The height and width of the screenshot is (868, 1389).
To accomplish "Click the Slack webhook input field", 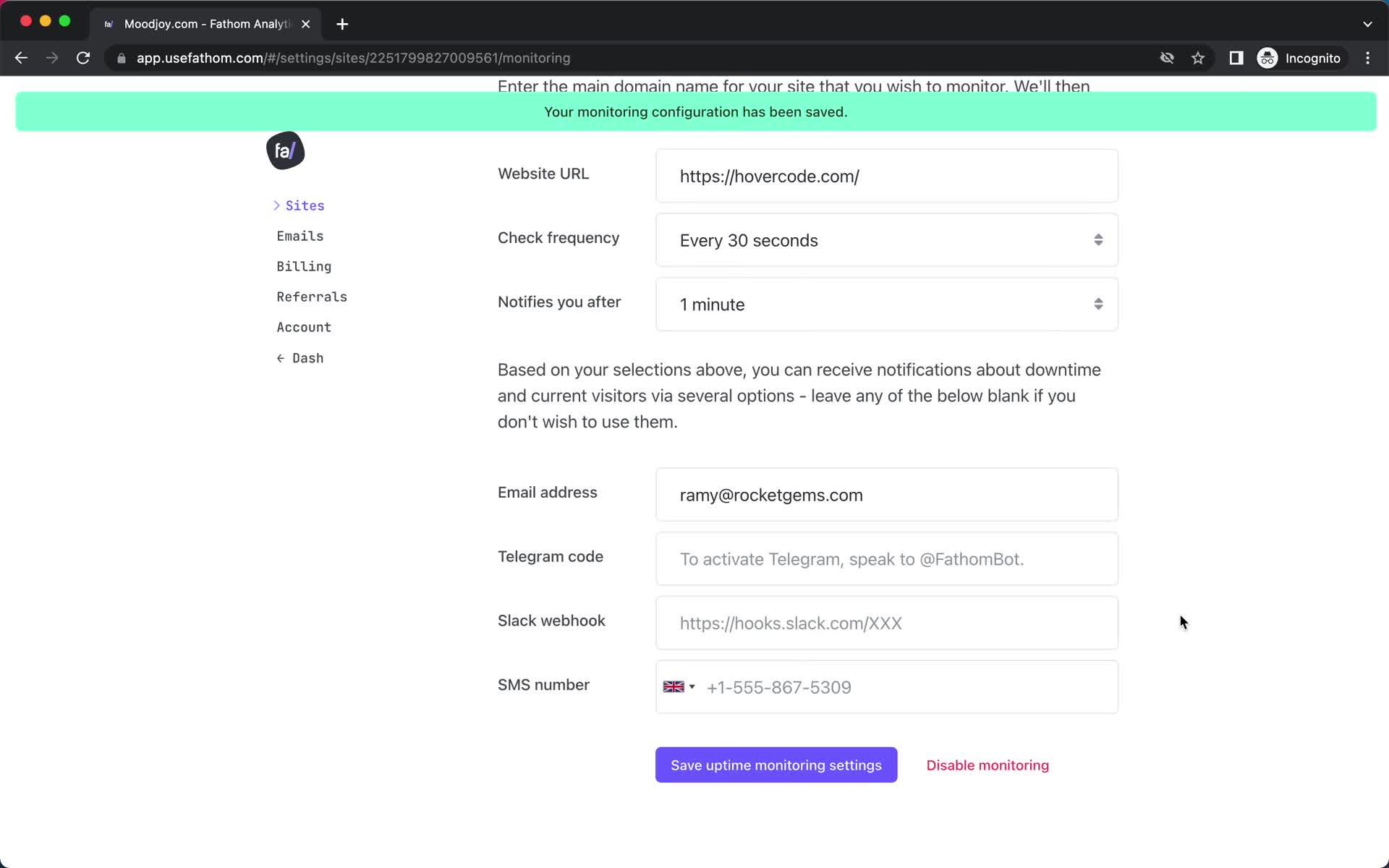I will 886,622.
